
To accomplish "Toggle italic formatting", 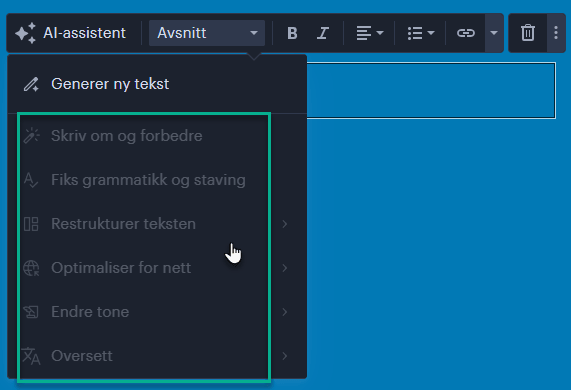I will click(x=323, y=33).
